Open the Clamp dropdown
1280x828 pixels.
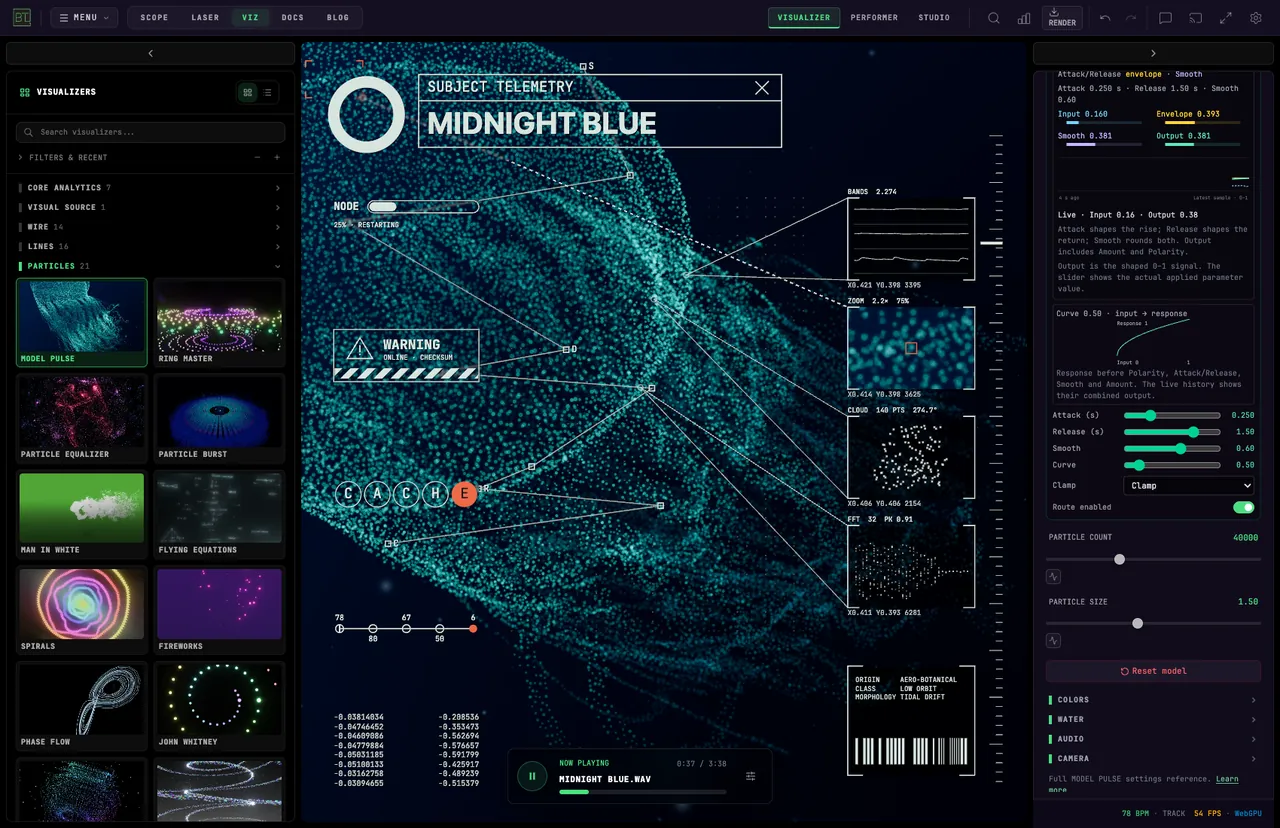tap(1189, 485)
